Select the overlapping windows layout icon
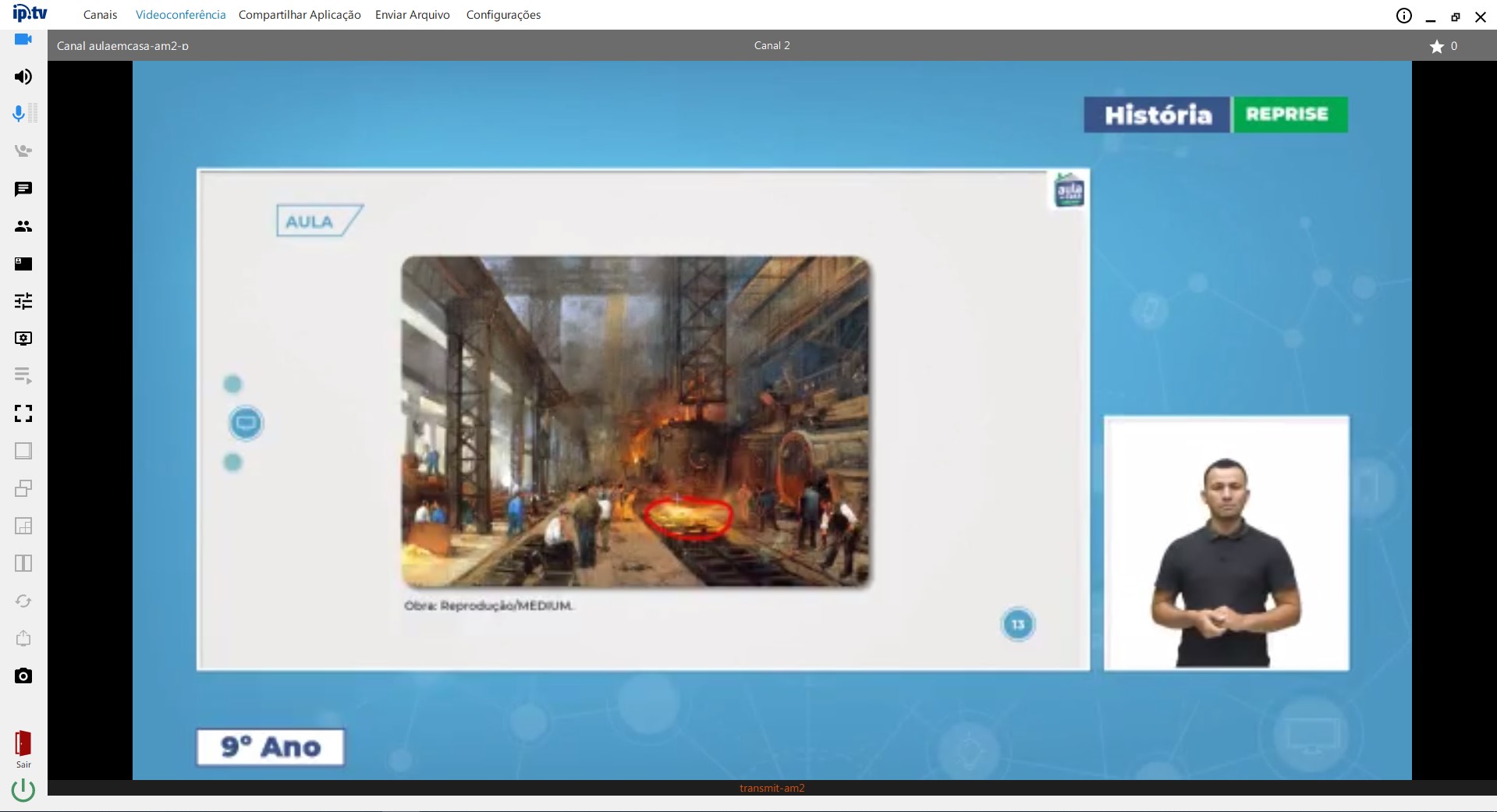Image resolution: width=1497 pixels, height=812 pixels. [x=23, y=488]
